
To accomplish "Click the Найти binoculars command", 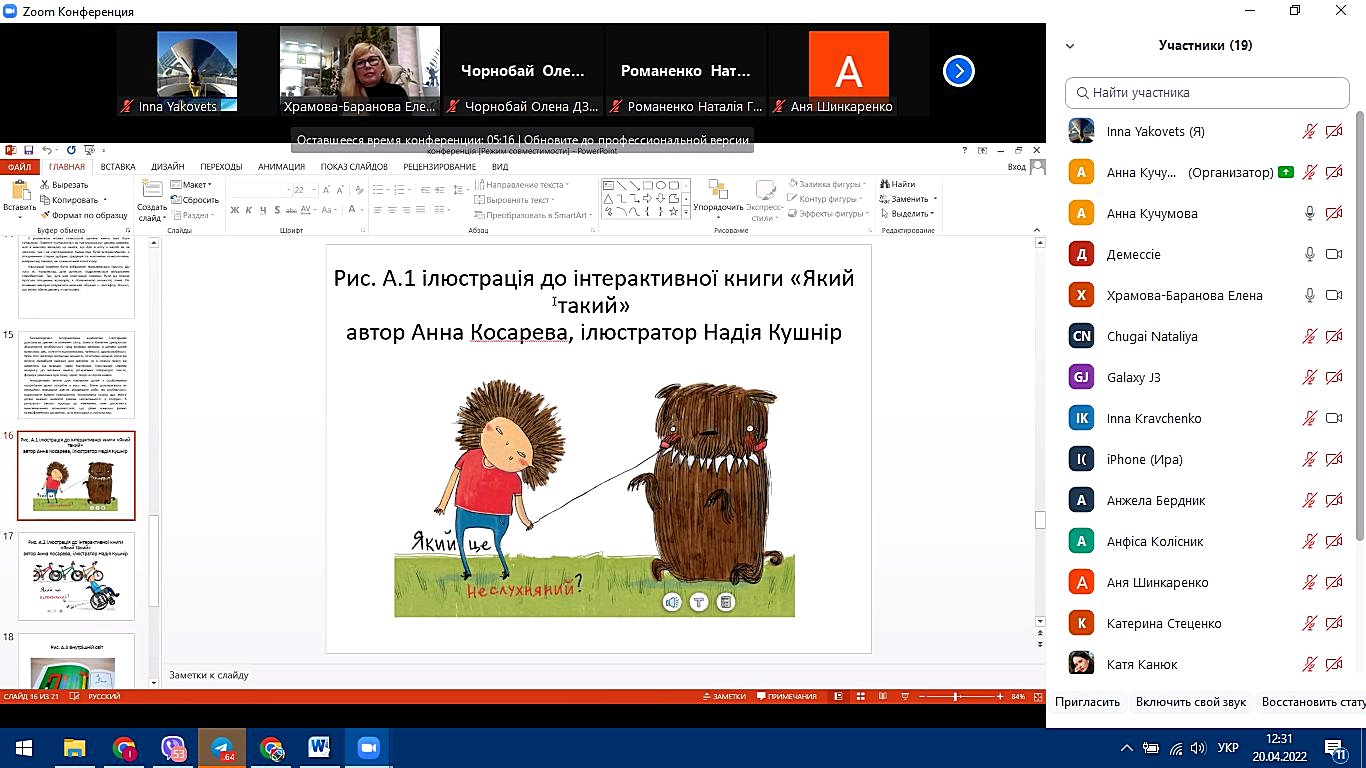I will click(897, 184).
